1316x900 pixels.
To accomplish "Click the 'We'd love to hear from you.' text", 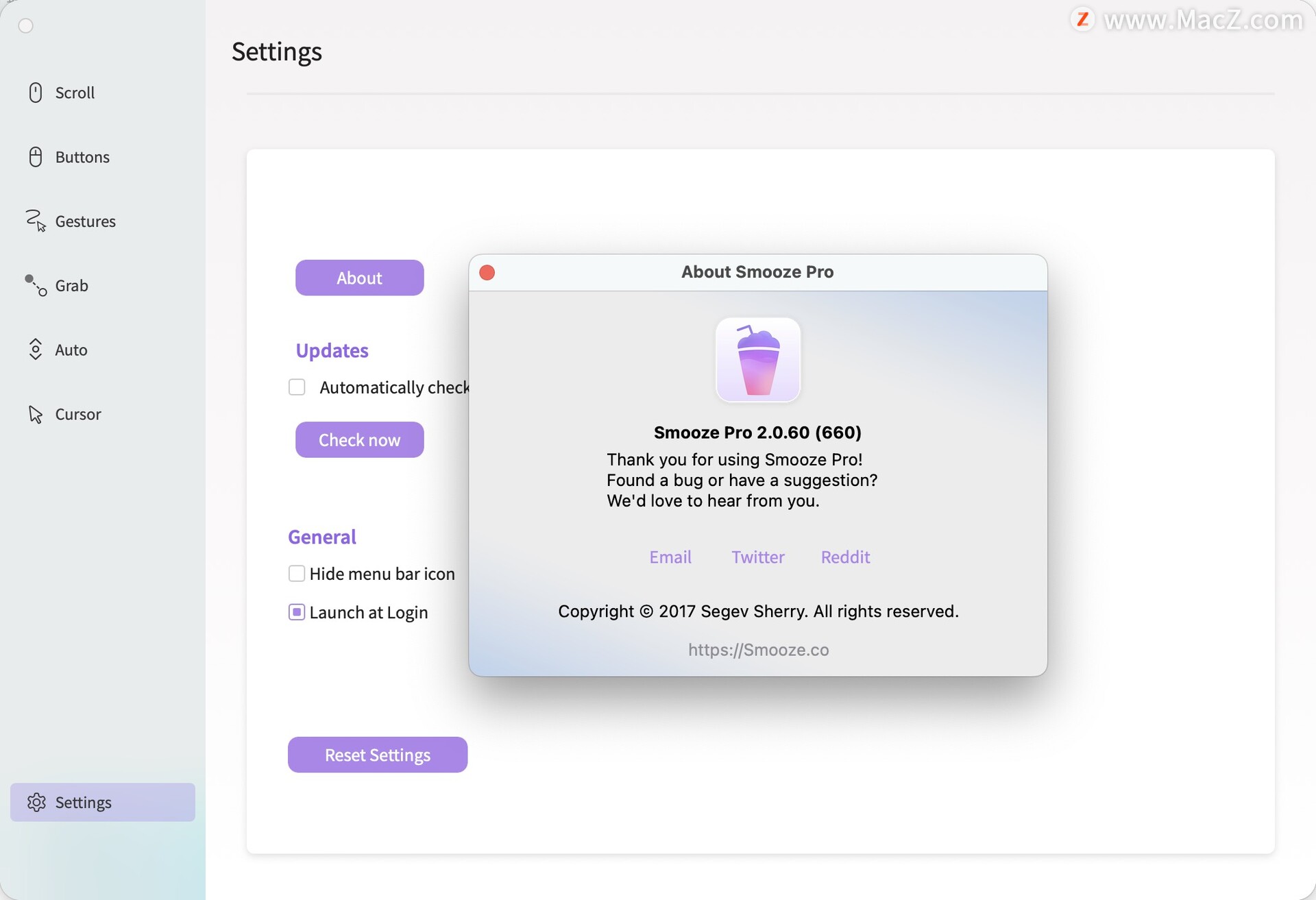I will [x=713, y=500].
